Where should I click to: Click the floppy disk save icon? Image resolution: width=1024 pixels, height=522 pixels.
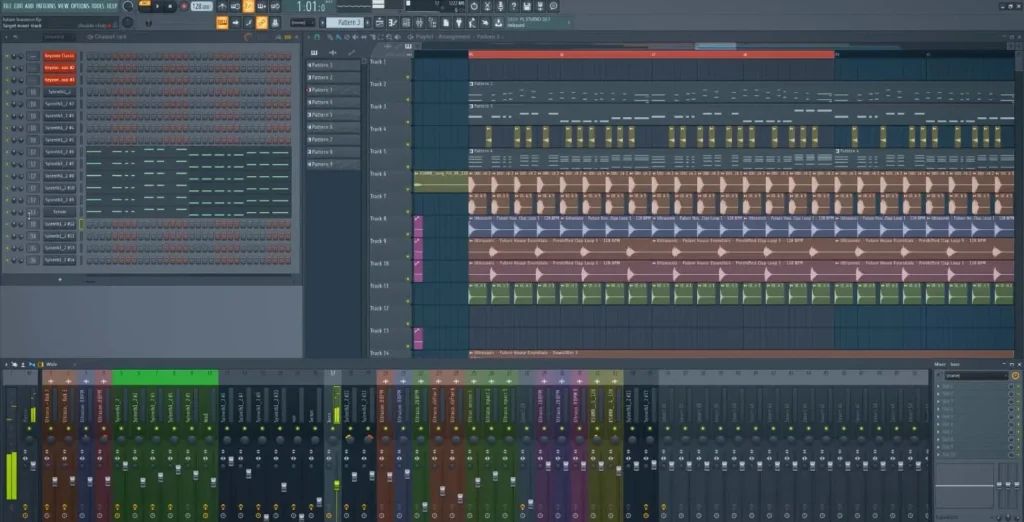[527, 6]
